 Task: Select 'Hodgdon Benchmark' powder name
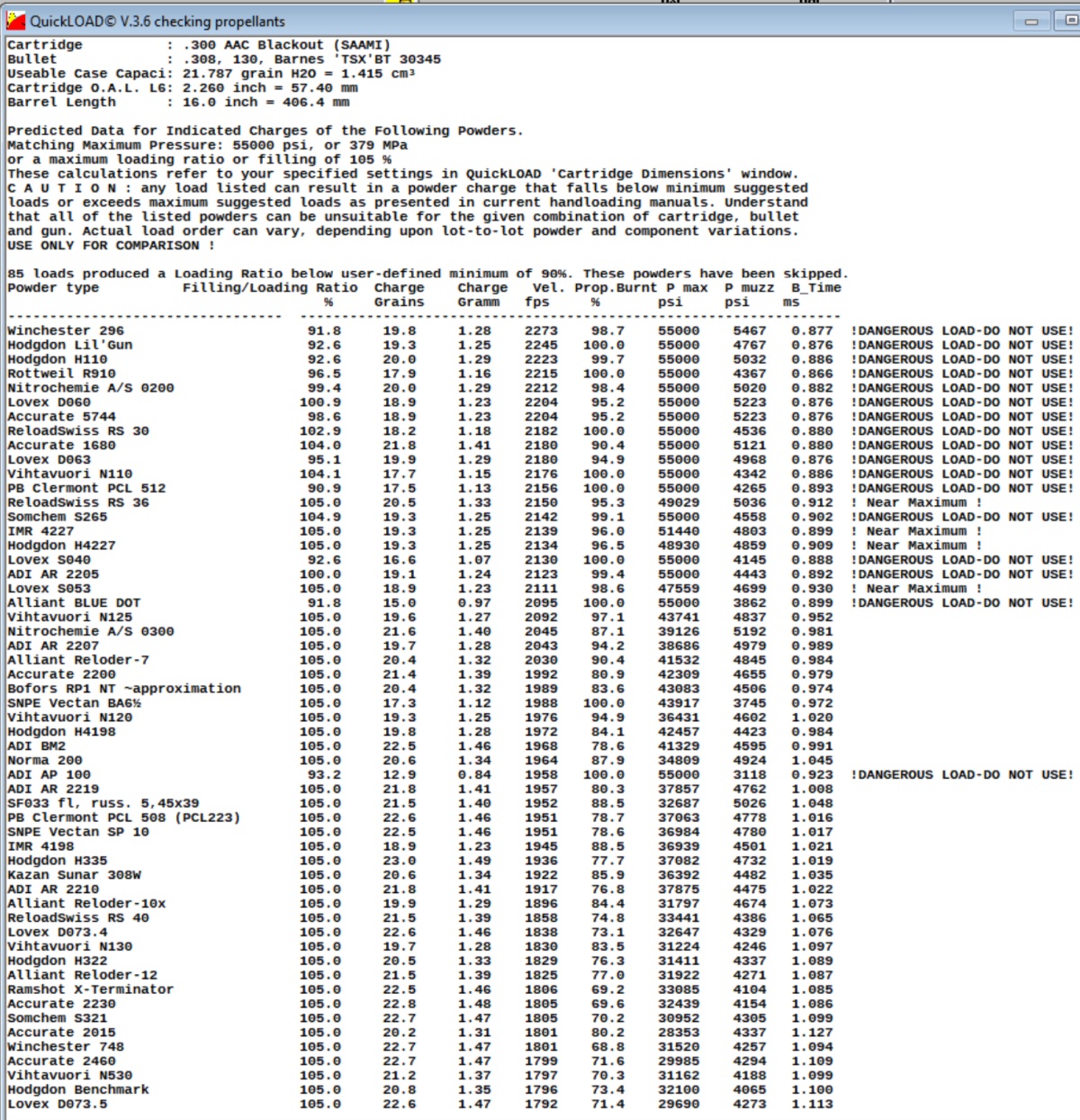78,1089
